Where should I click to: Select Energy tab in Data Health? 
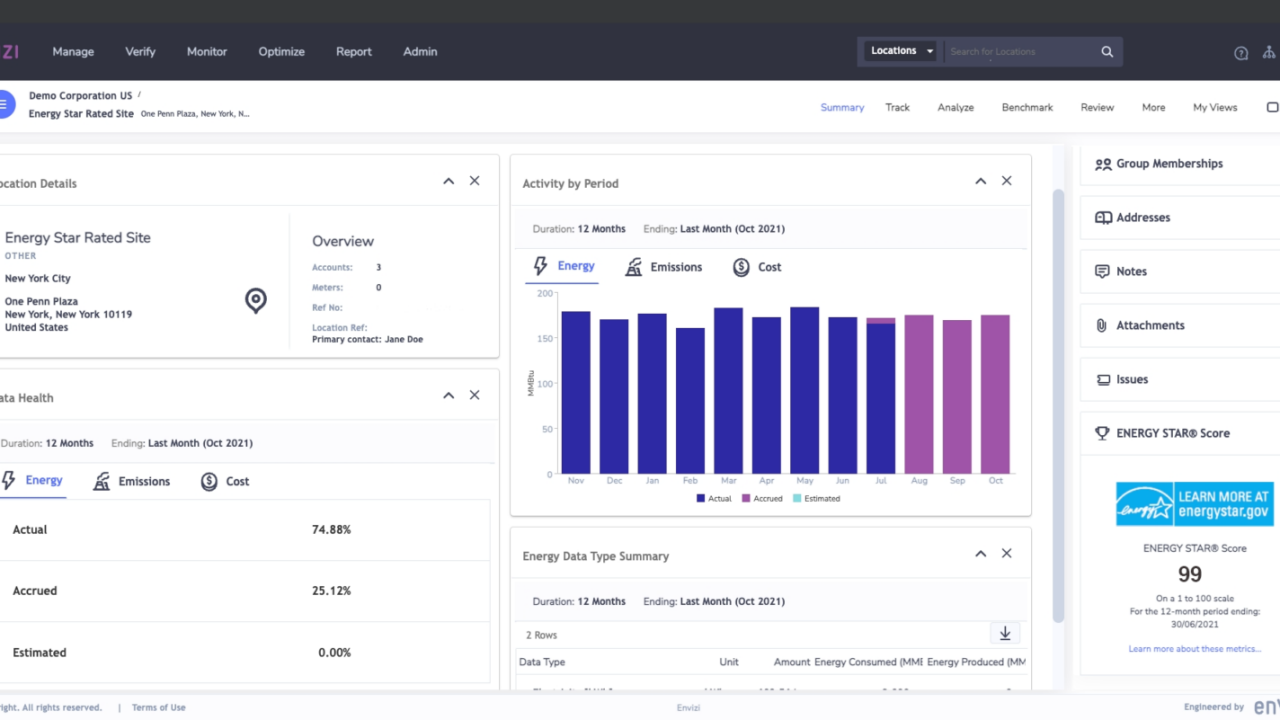(x=33, y=481)
